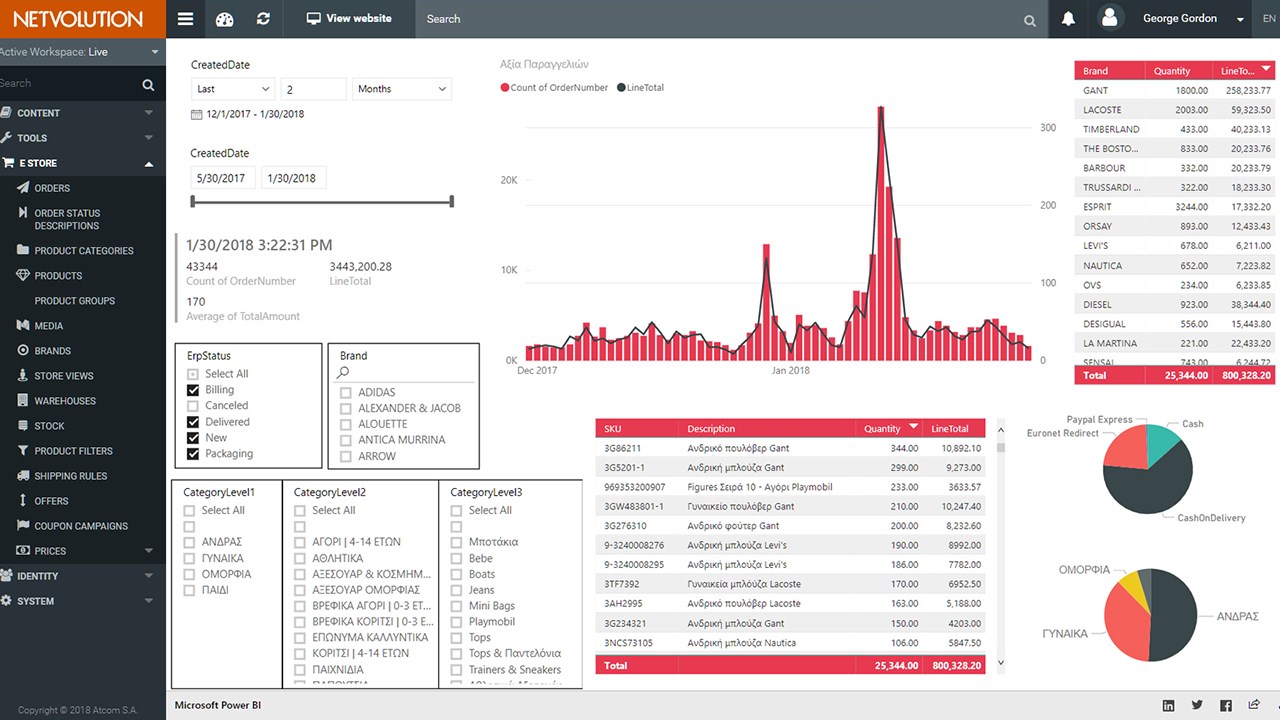Image resolution: width=1280 pixels, height=720 pixels.
Task: Click the Prices icon in sidebar
Action: pyautogui.click(x=24, y=550)
